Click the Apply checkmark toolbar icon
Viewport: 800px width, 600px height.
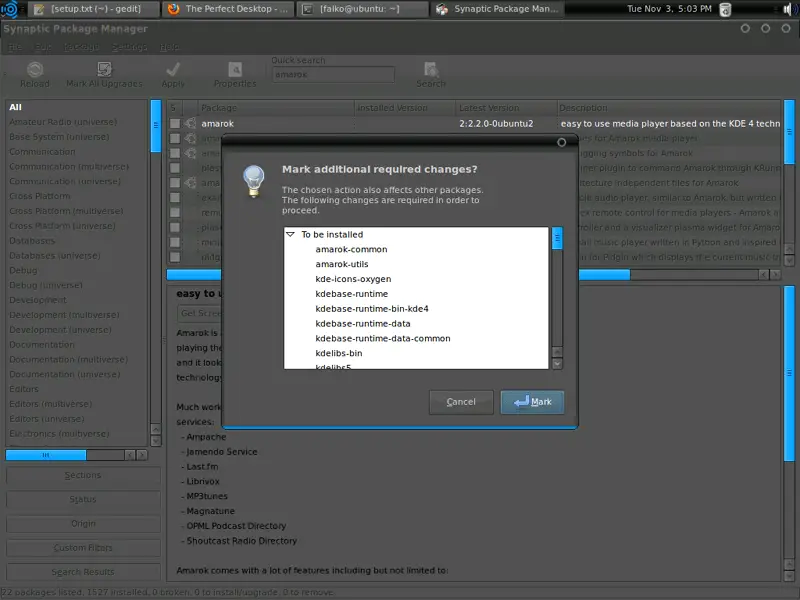173,69
